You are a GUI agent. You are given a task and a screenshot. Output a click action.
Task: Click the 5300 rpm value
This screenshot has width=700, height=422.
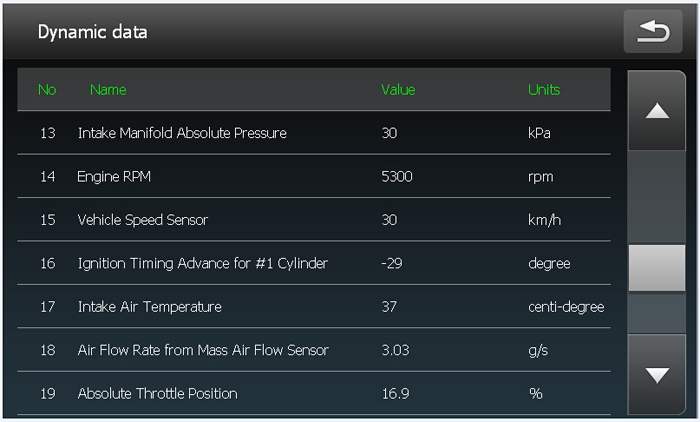[x=396, y=176]
